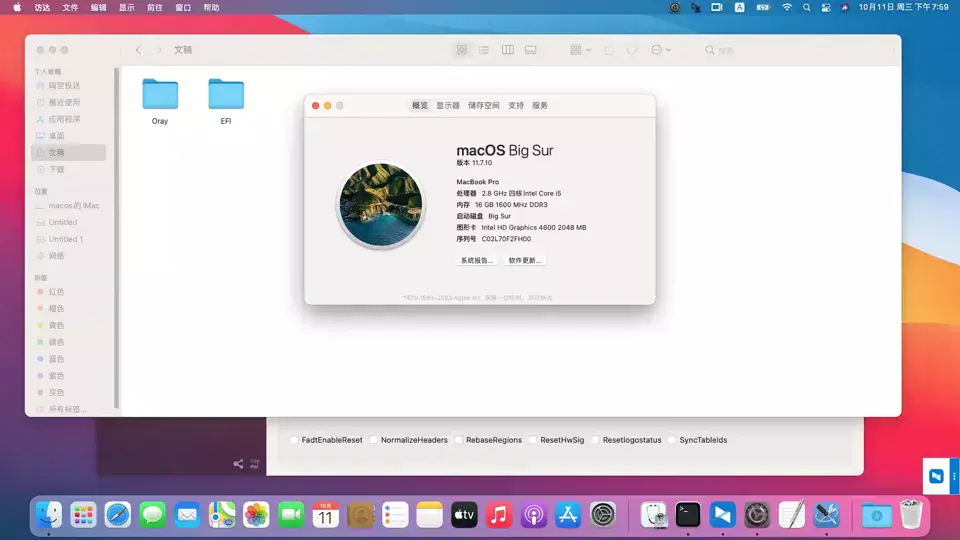Screen dimensions: 960x540
Task: Toggle the SyncTableIds checkbox
Action: click(x=672, y=440)
